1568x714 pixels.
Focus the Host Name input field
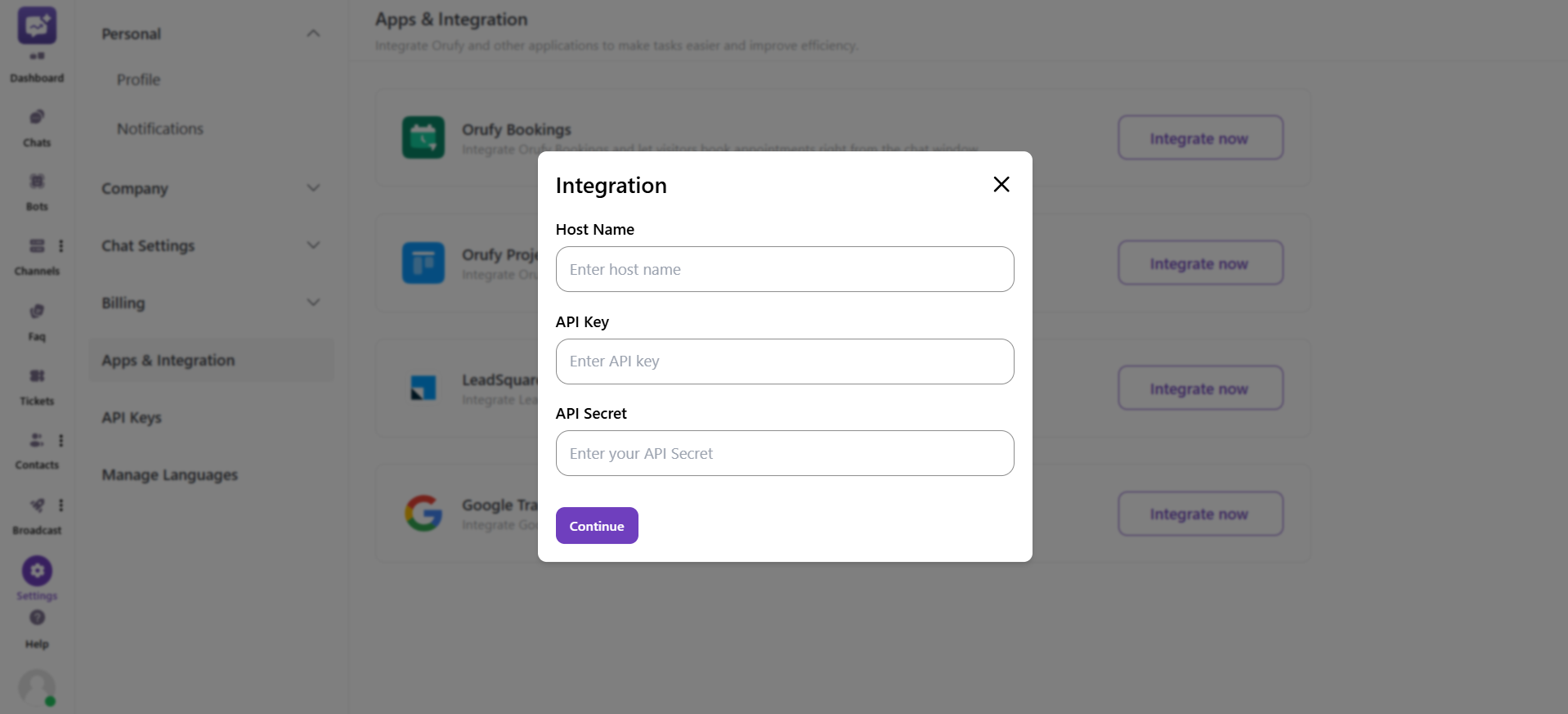785,269
